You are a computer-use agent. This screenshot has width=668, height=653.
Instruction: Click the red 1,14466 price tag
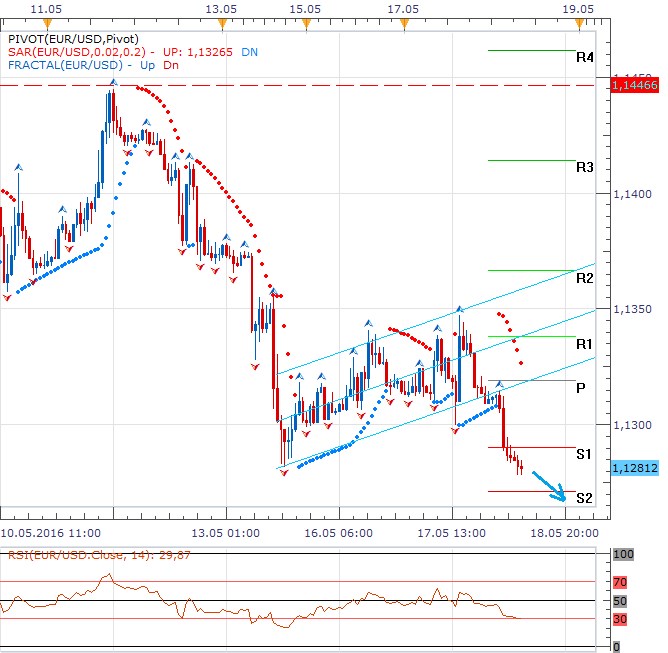(x=632, y=88)
